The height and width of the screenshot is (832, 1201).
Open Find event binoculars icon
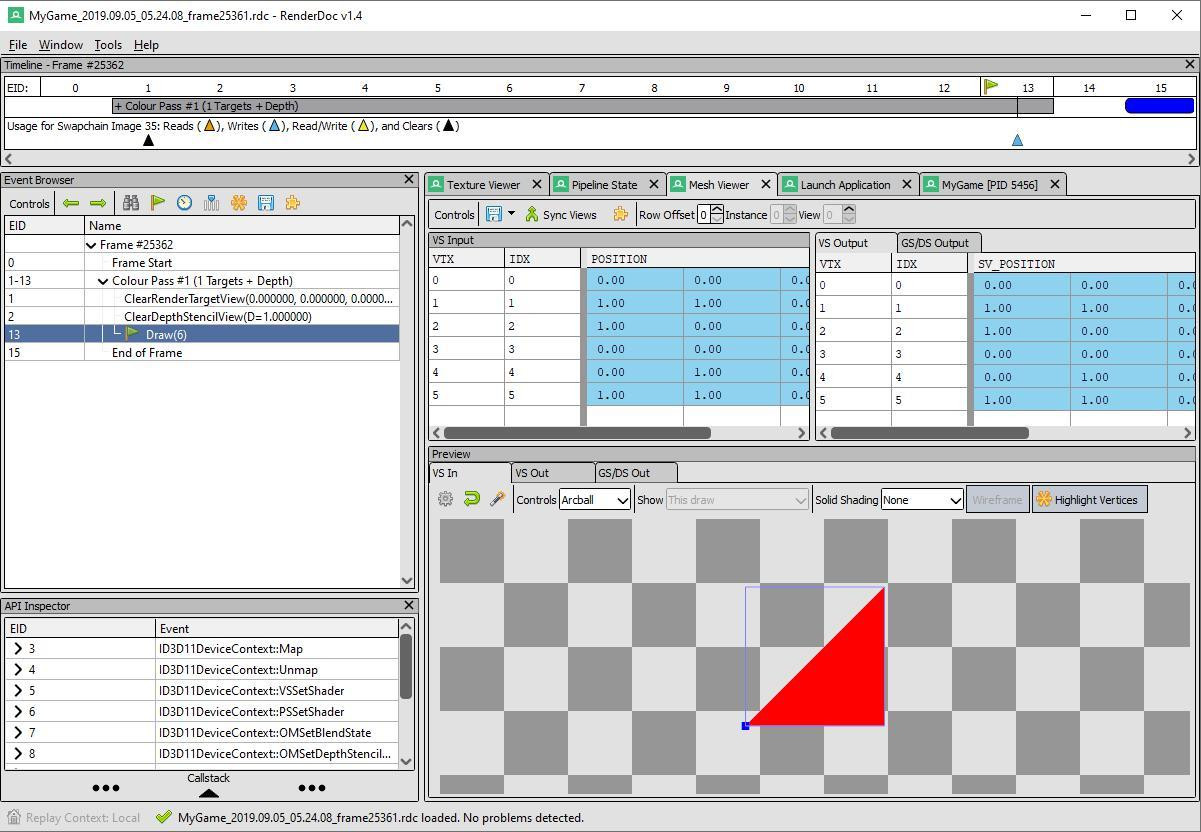[131, 203]
